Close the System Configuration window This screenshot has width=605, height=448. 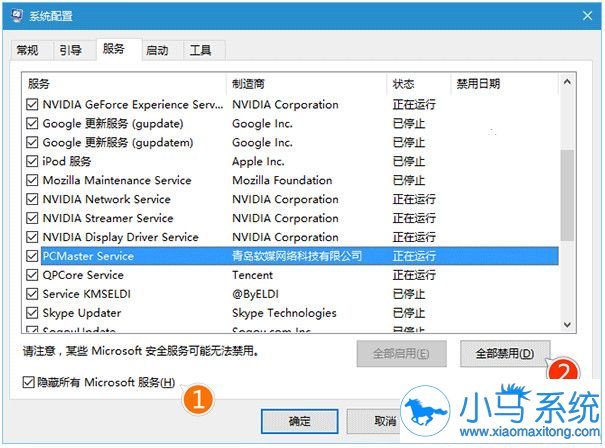pyautogui.click(x=587, y=16)
